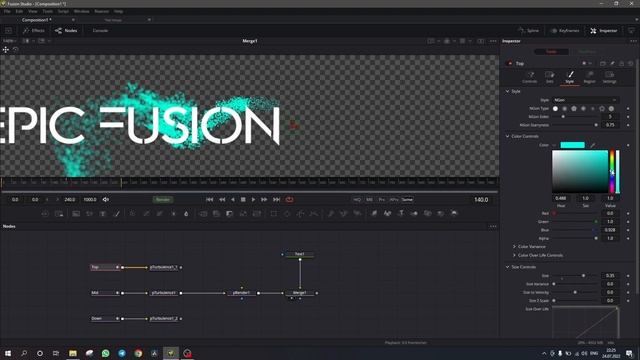Click the paint brush tool in toolbar
The image size is (640, 360).
[117, 213]
